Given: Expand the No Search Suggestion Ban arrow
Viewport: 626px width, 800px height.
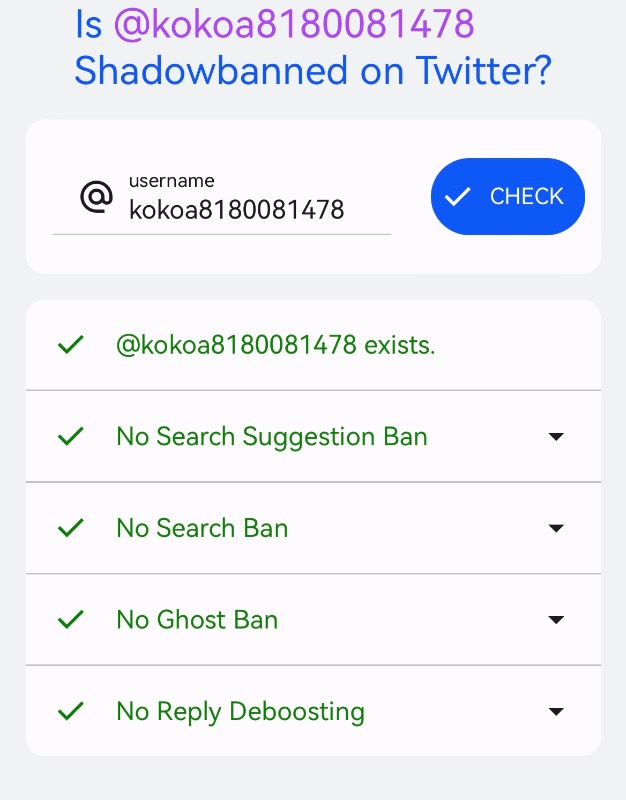Looking at the screenshot, I should pyautogui.click(x=556, y=437).
